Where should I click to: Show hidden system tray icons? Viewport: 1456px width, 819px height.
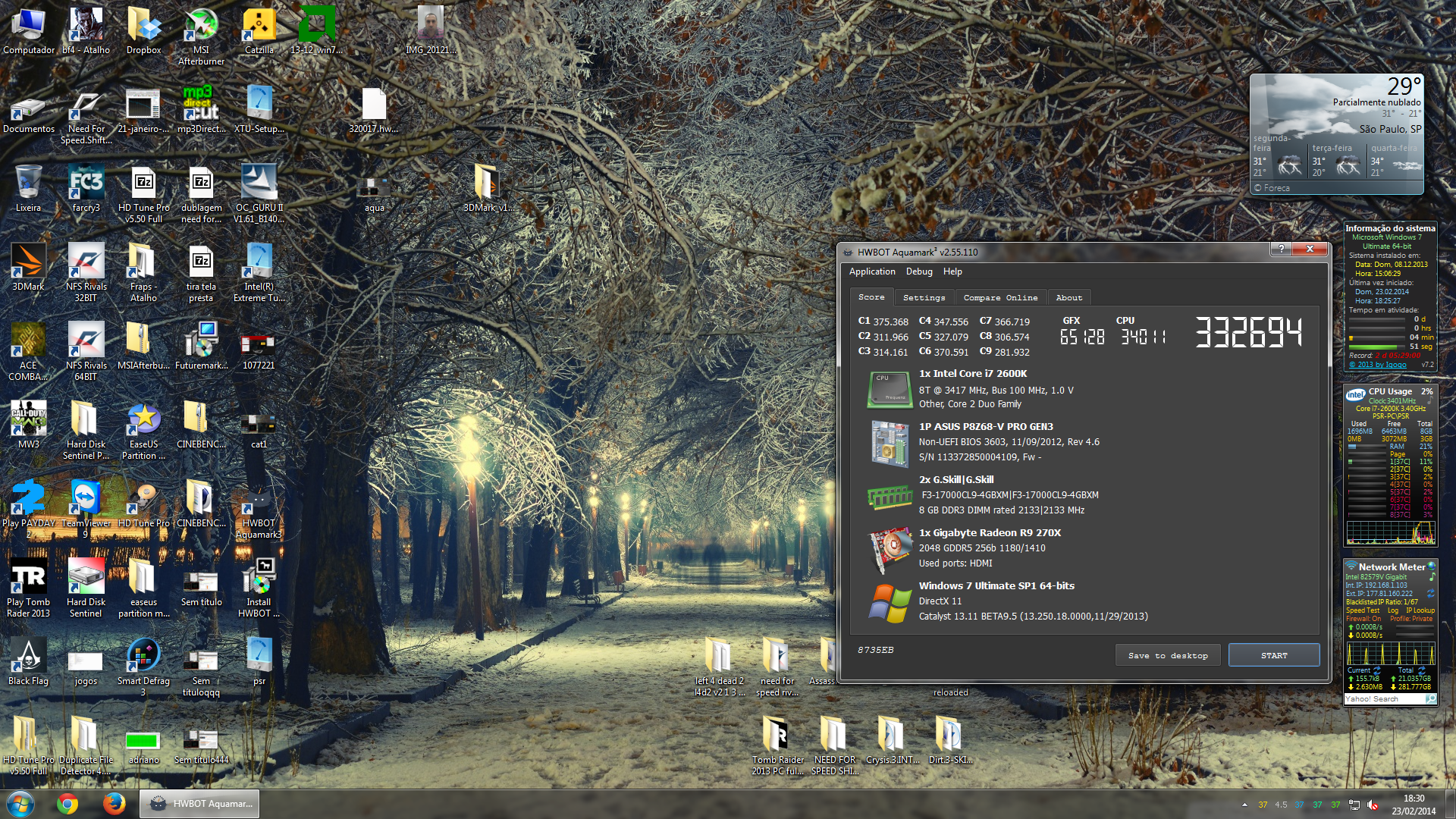1244,805
